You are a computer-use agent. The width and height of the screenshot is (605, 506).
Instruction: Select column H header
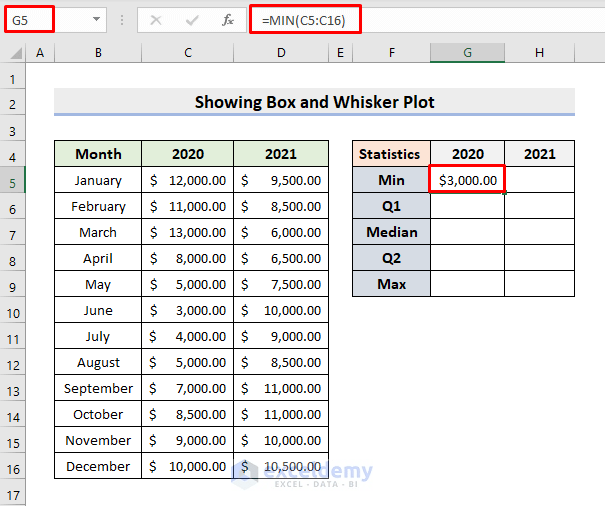pos(539,53)
